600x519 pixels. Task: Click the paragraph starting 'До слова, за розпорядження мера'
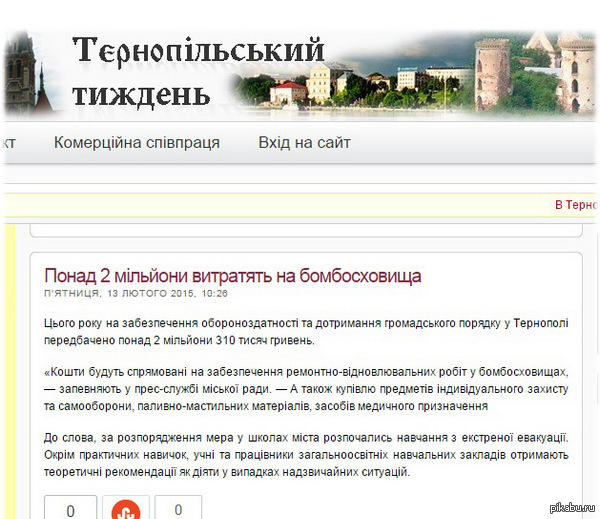[x=306, y=455]
